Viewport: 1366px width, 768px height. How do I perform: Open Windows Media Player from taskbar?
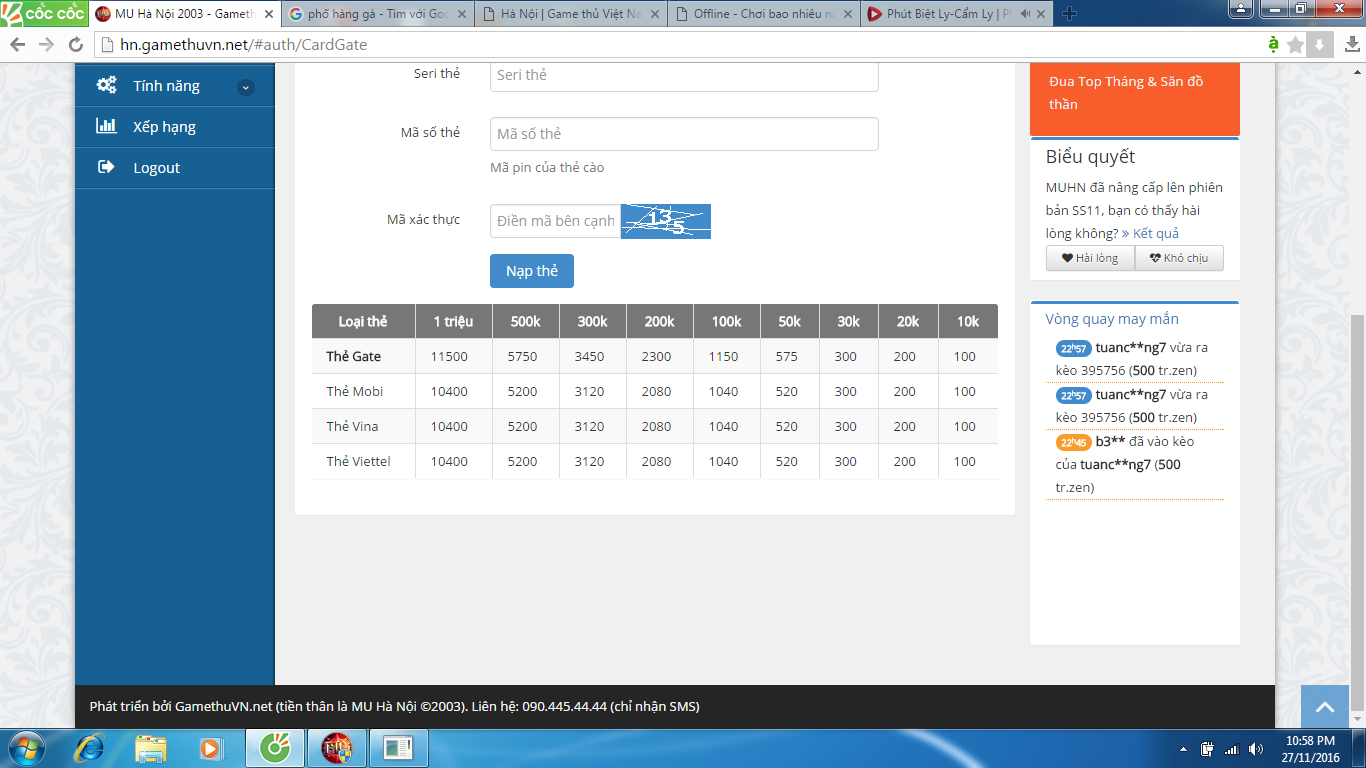tap(210, 748)
